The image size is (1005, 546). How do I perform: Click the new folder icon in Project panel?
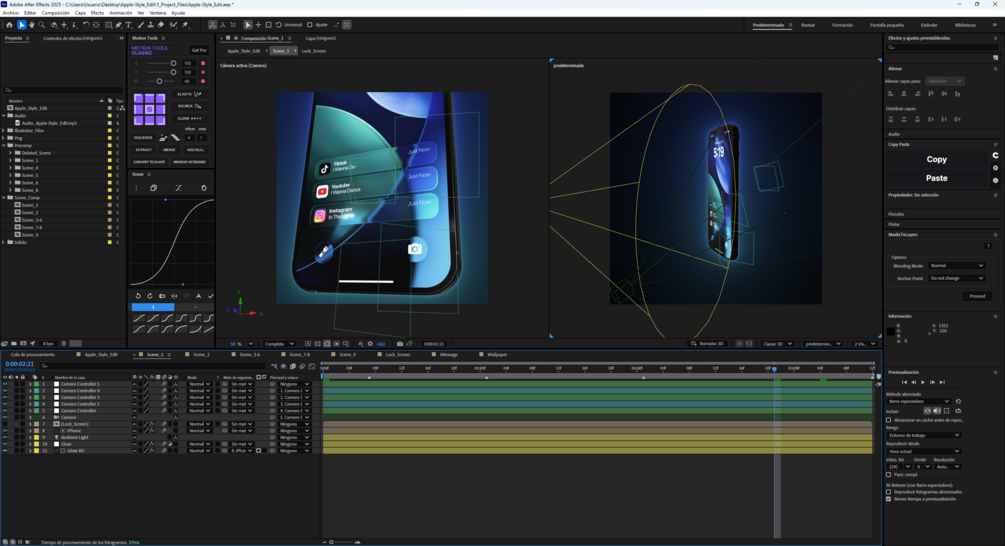coord(14,343)
